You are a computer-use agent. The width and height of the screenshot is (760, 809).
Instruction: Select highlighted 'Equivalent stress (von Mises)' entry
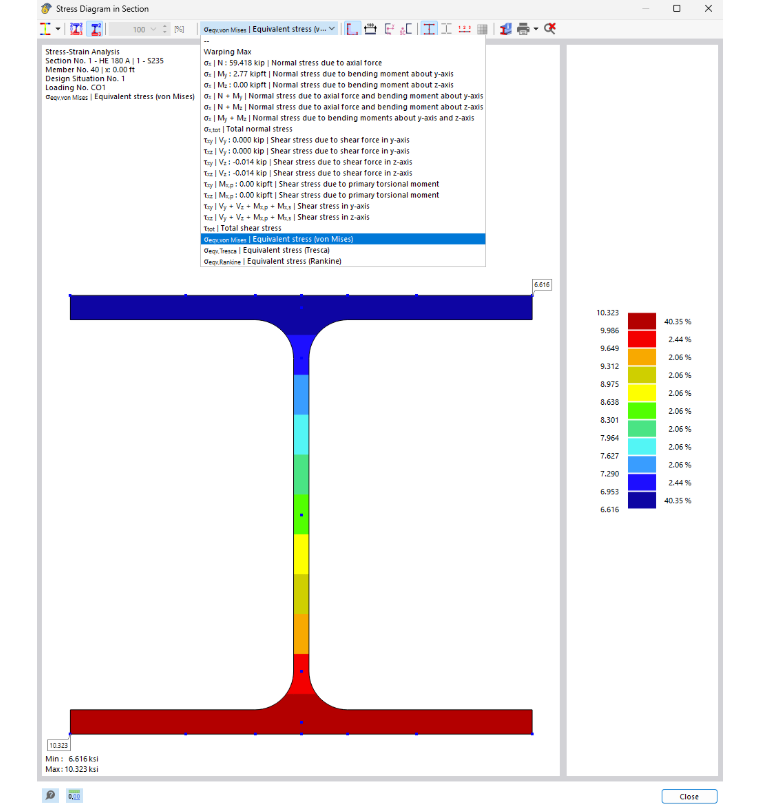coord(343,239)
